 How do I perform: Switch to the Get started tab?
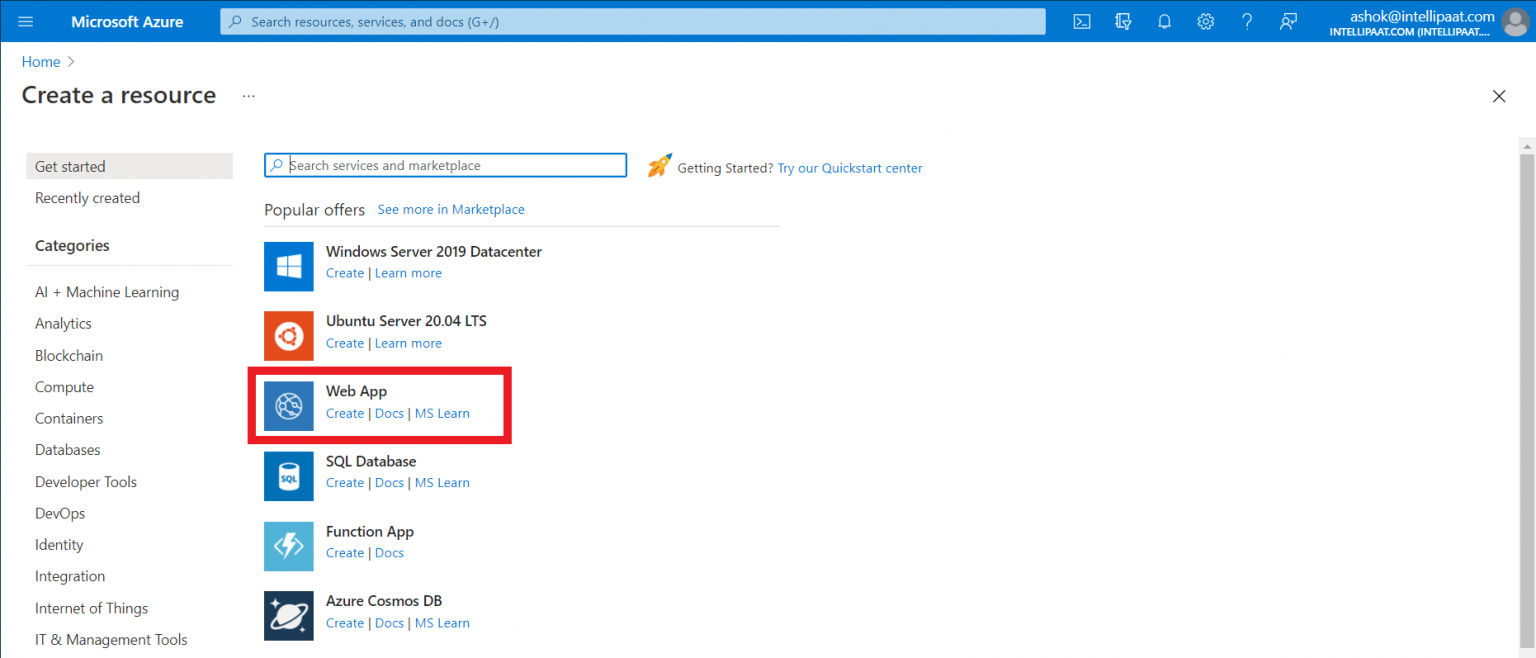click(x=70, y=166)
